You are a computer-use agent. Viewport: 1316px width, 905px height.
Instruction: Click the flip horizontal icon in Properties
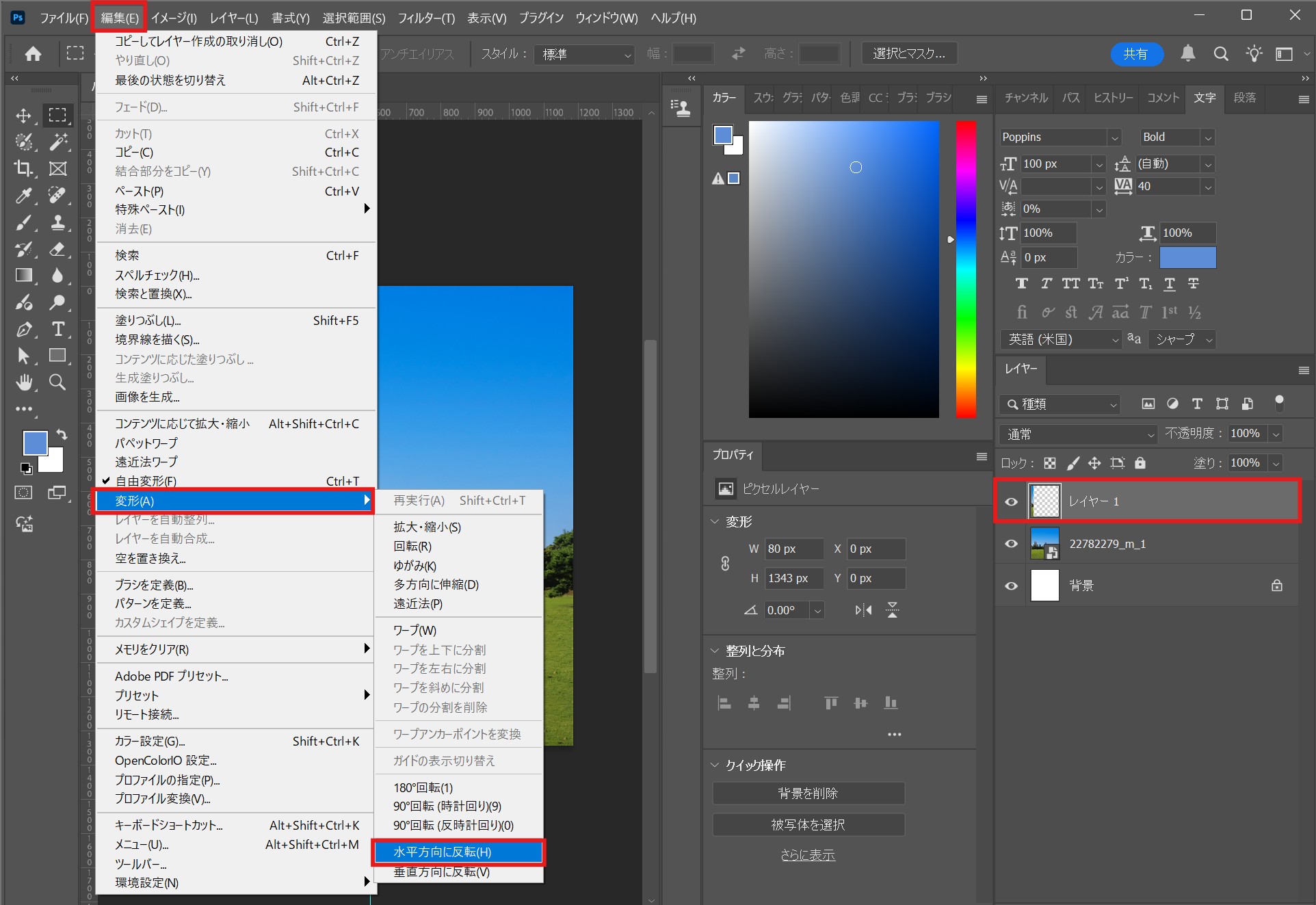(x=863, y=609)
